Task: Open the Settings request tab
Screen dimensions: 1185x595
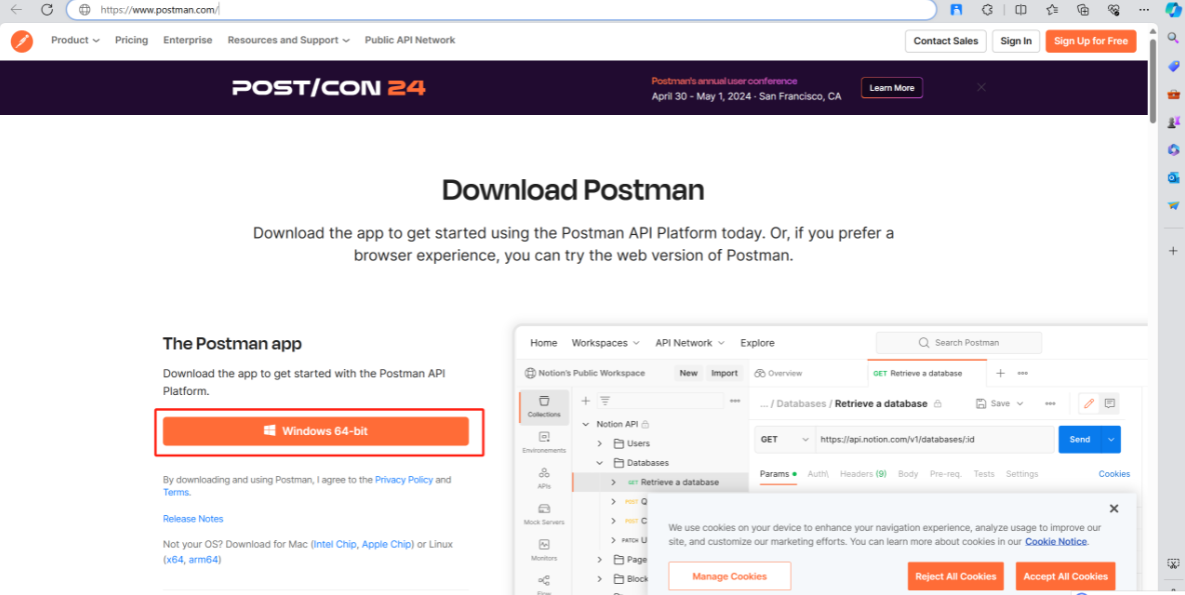Action: tap(1022, 474)
